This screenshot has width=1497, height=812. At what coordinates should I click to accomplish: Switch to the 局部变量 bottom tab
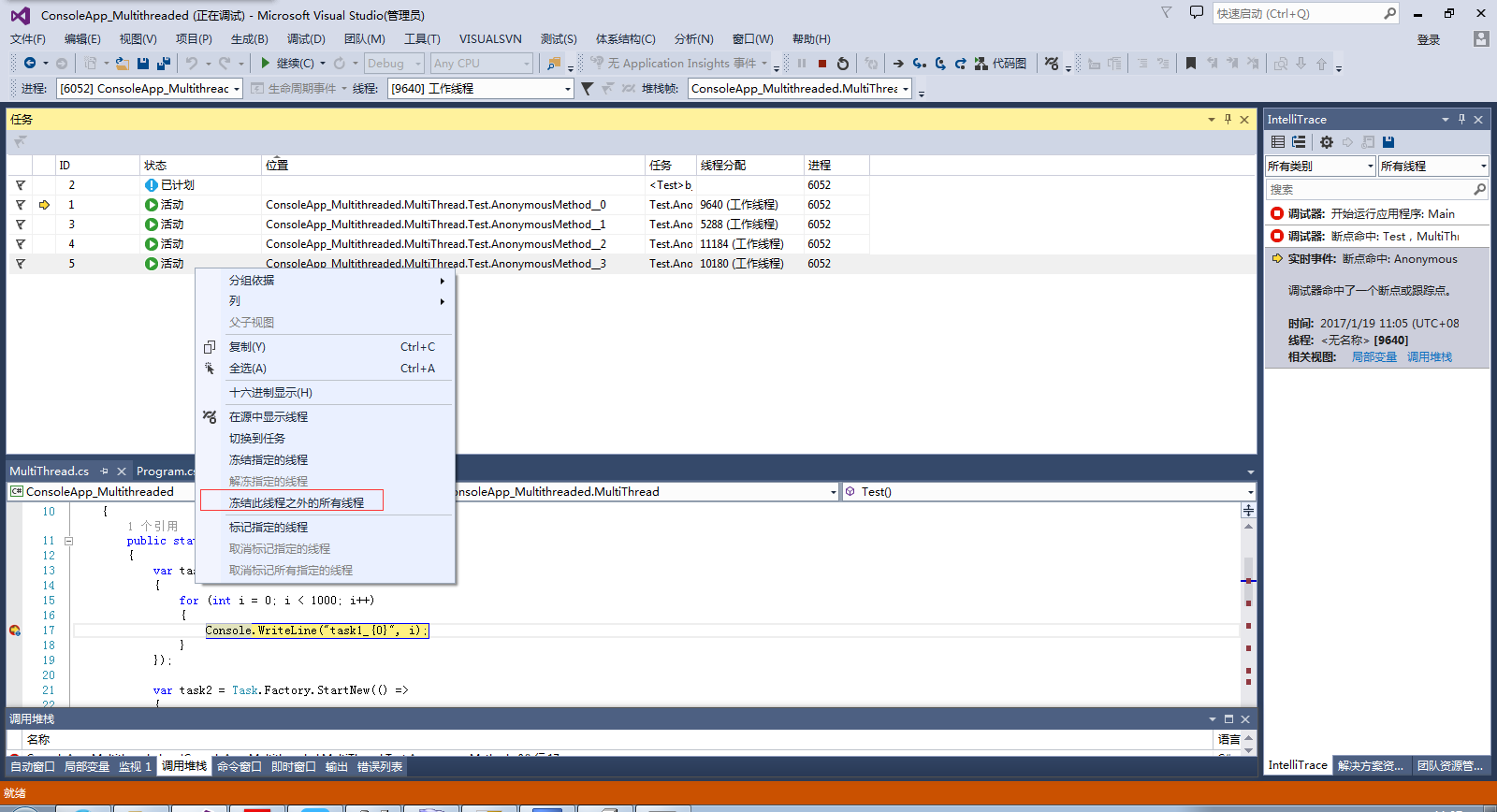(x=87, y=766)
